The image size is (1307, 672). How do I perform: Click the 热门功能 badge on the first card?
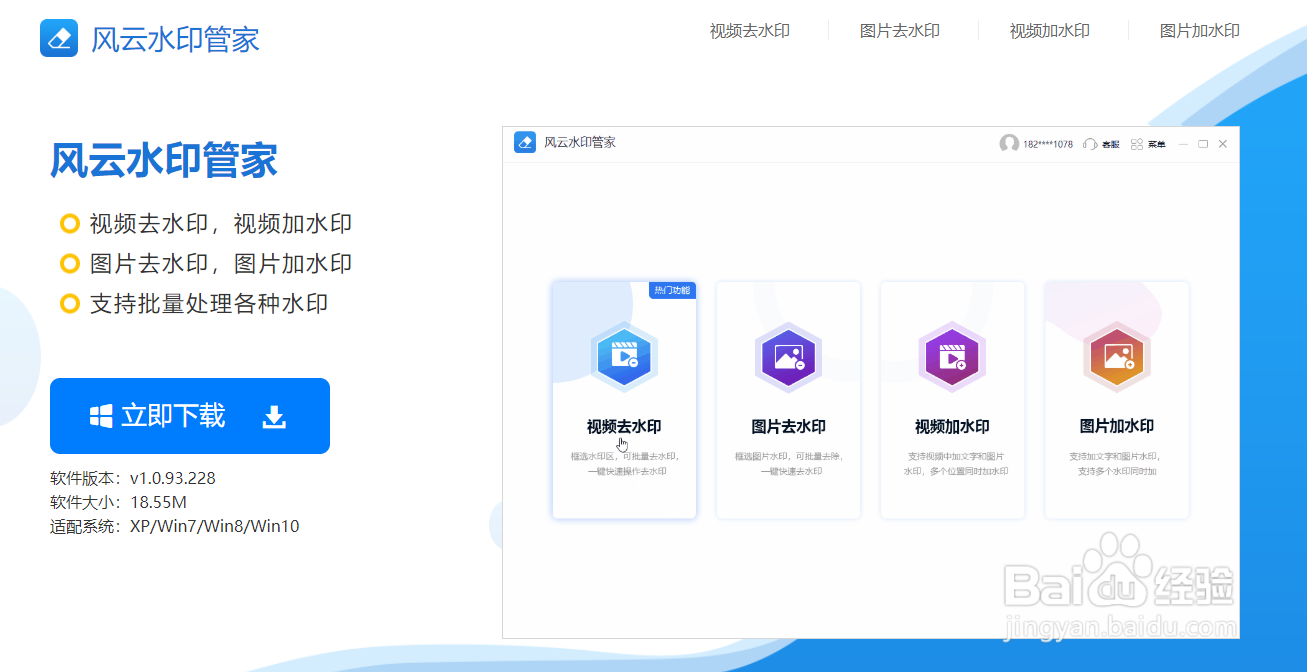(672, 290)
